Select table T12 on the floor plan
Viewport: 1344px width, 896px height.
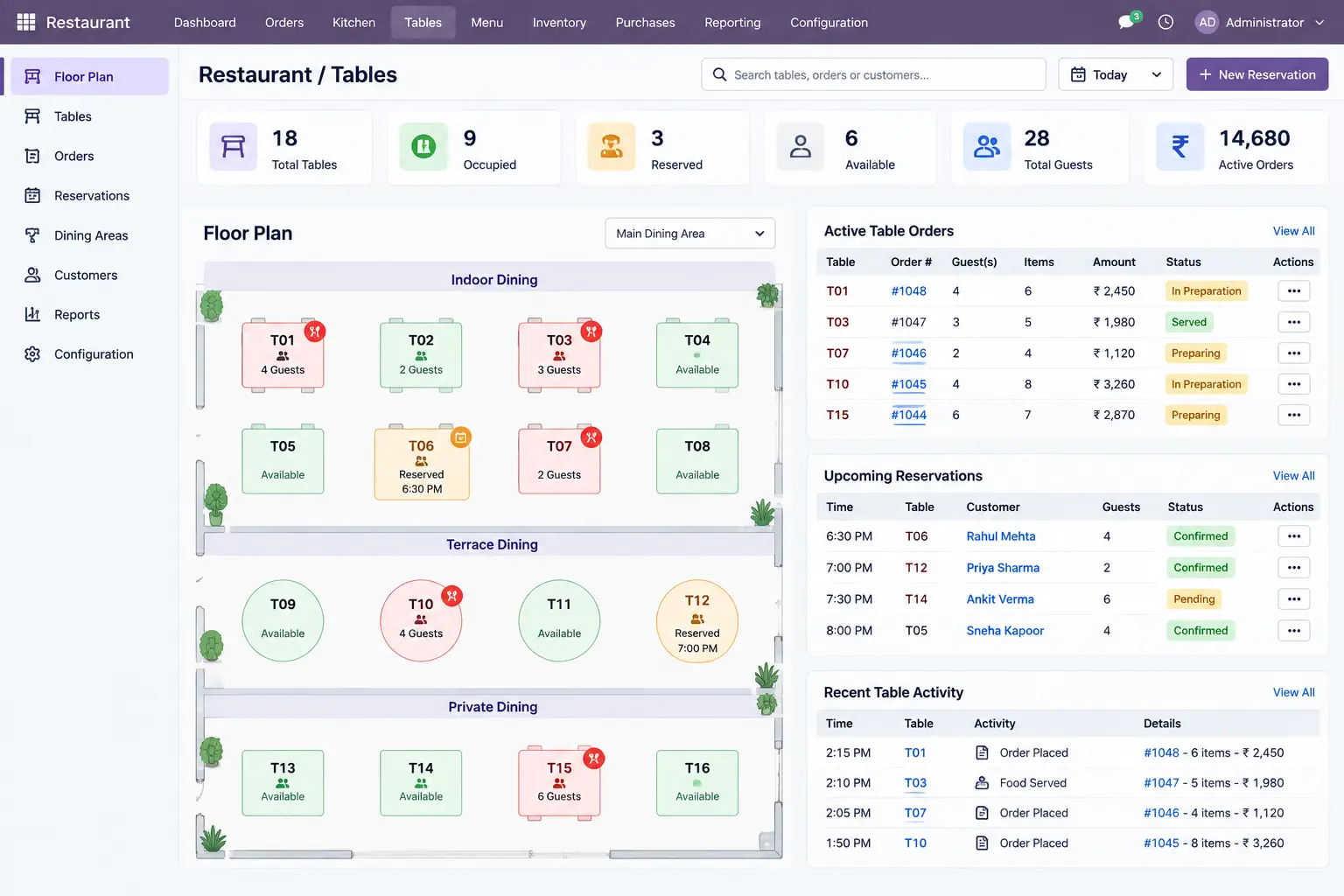pos(697,622)
